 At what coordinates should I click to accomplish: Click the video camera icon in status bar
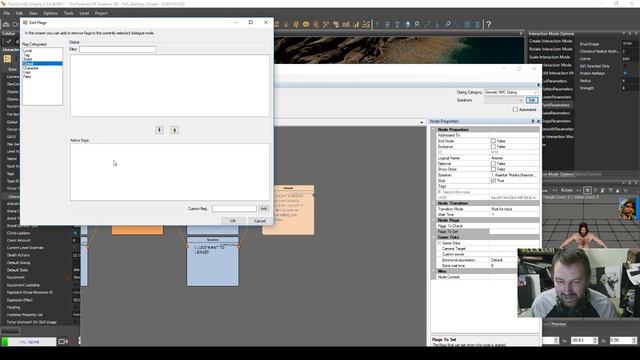click(x=62, y=341)
